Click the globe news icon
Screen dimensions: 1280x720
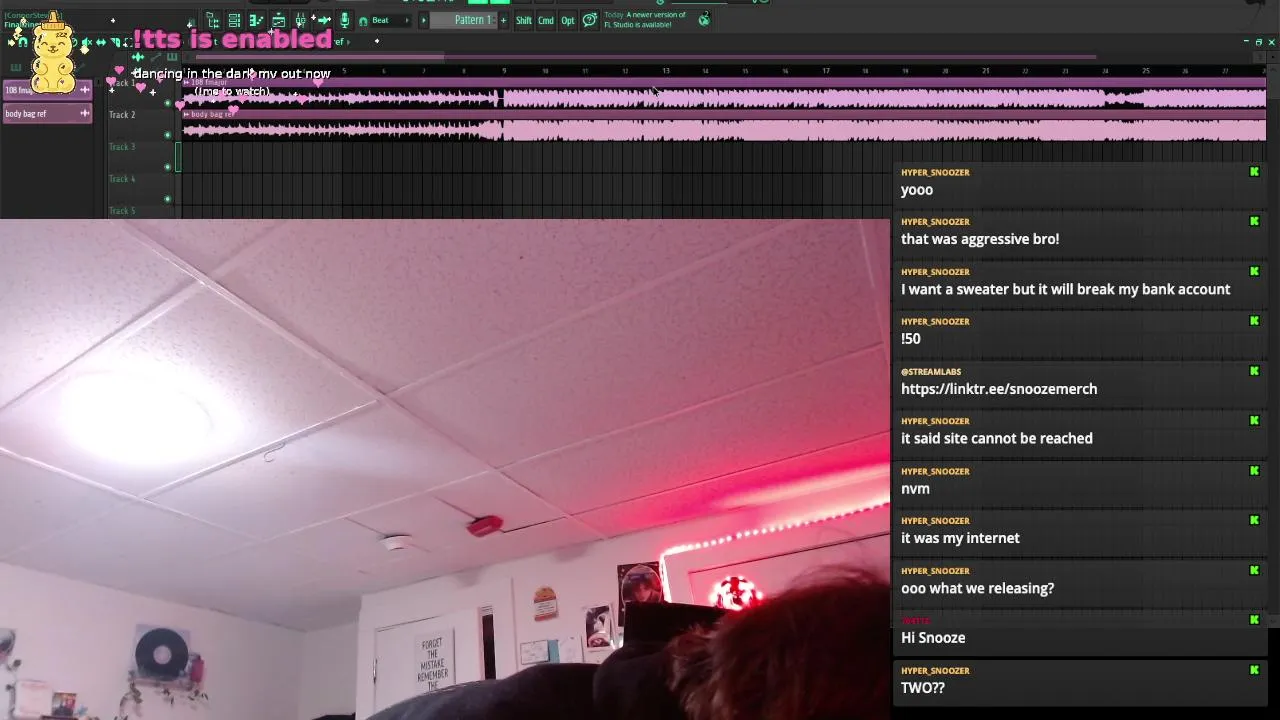coord(704,19)
